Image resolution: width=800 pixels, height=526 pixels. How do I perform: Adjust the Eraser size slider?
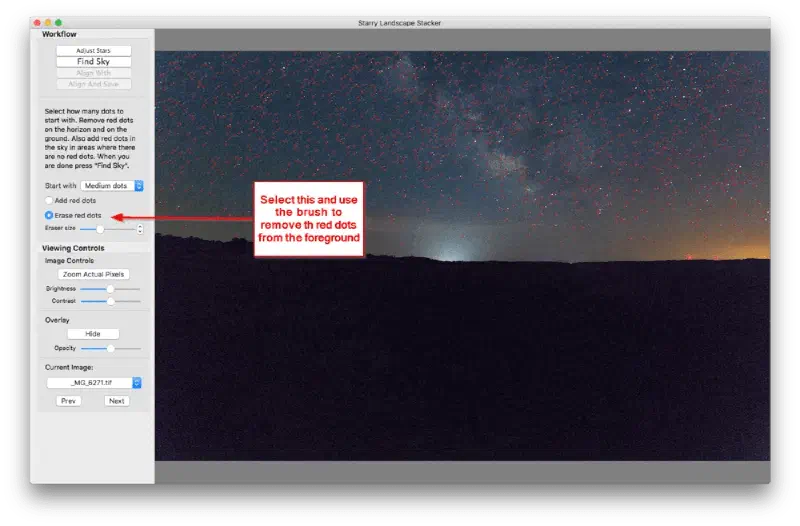click(107, 229)
